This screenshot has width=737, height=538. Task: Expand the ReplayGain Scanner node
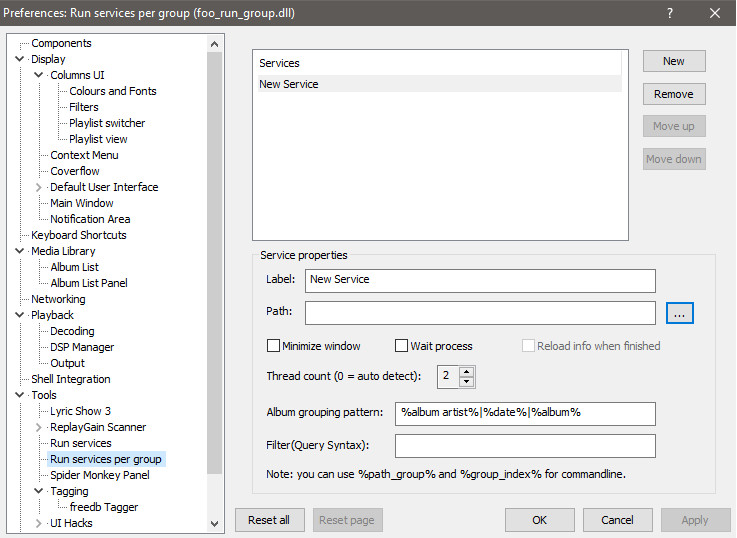click(39, 427)
